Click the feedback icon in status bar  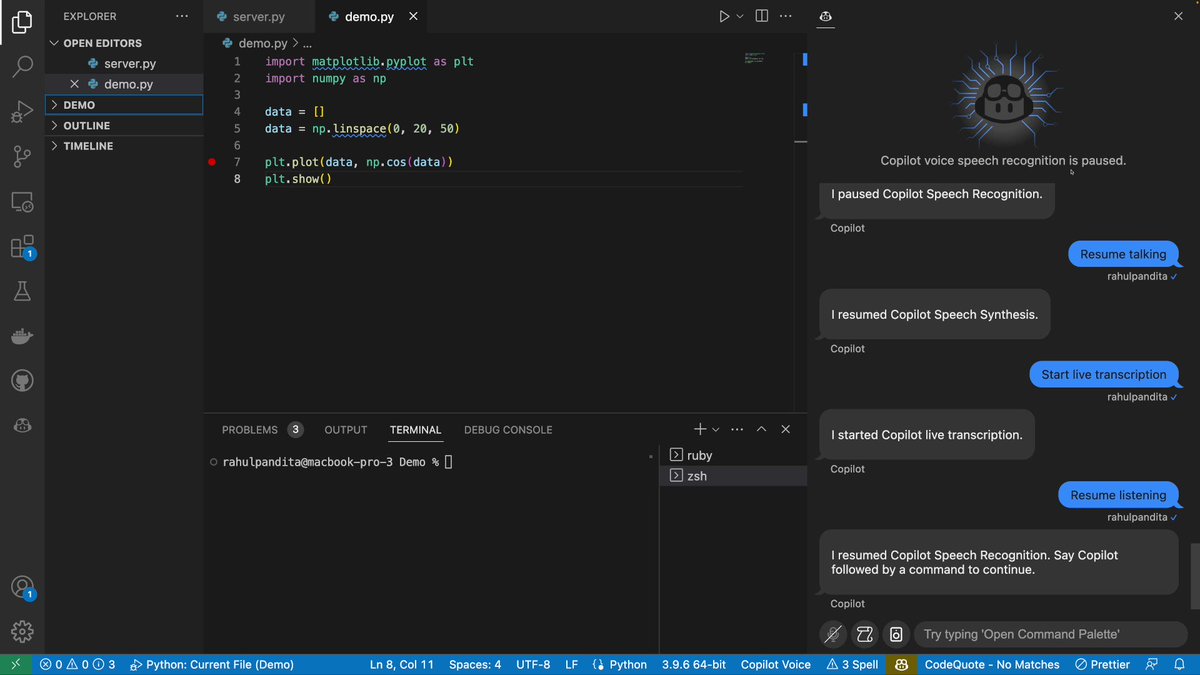[x=1152, y=665]
